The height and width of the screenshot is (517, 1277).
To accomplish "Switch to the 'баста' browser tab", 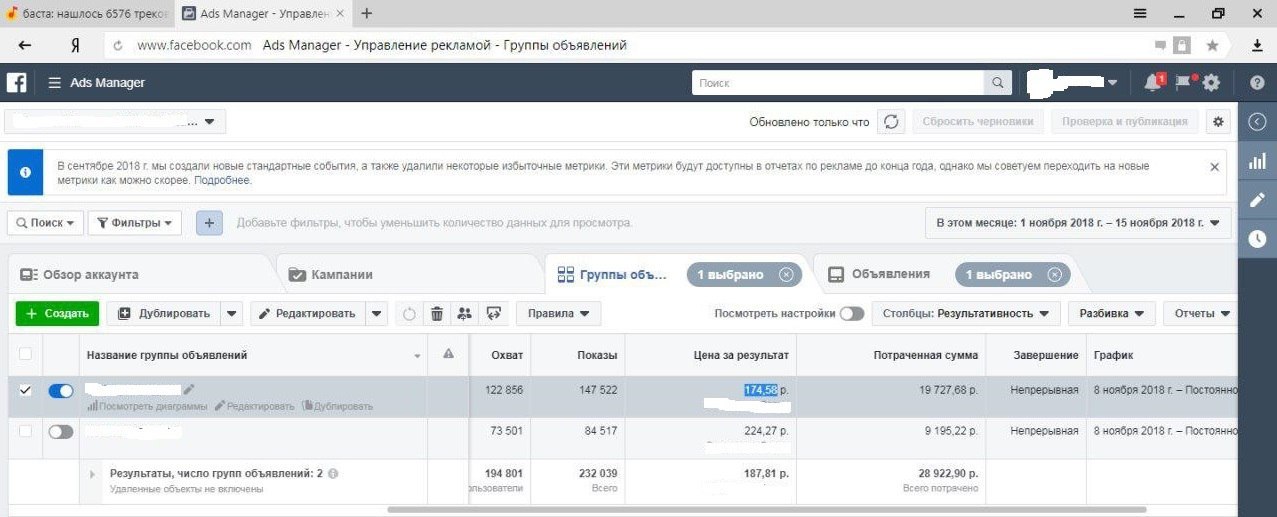I will point(87,13).
